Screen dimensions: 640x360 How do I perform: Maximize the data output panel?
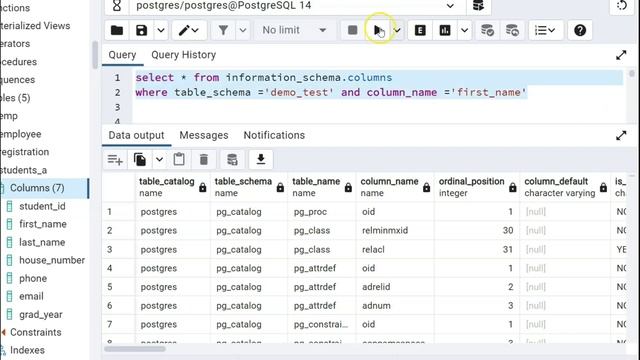pyautogui.click(x=621, y=136)
